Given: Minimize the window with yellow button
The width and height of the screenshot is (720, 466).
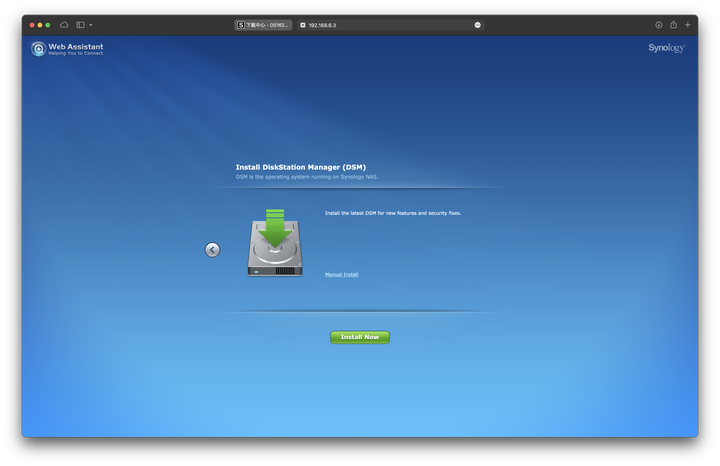Looking at the screenshot, I should click(40, 25).
